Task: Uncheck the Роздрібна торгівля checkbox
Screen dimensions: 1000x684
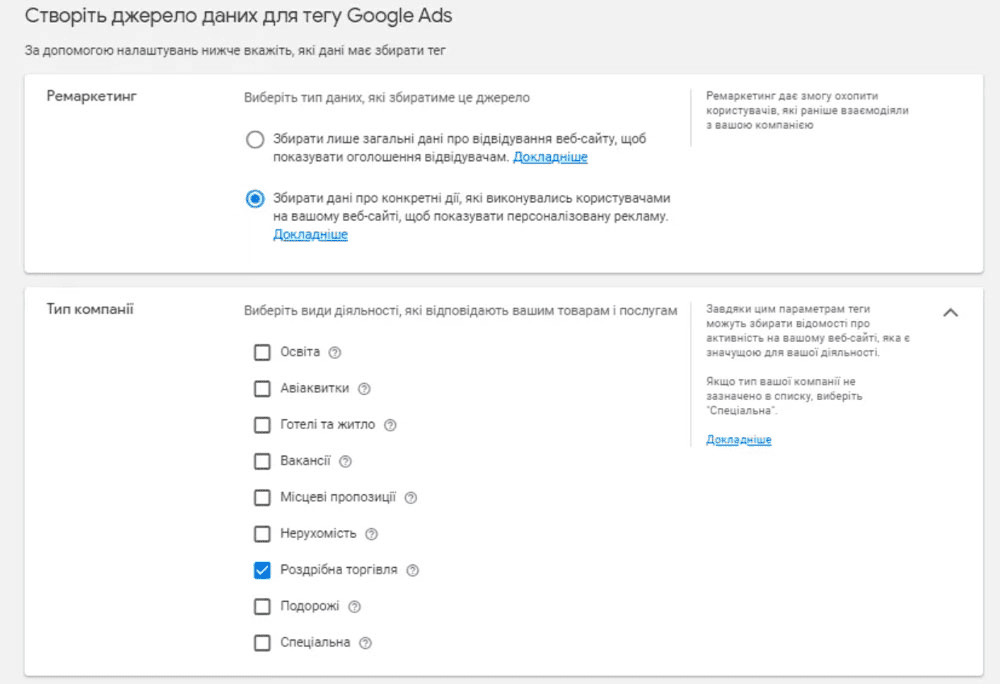Action: tap(262, 571)
